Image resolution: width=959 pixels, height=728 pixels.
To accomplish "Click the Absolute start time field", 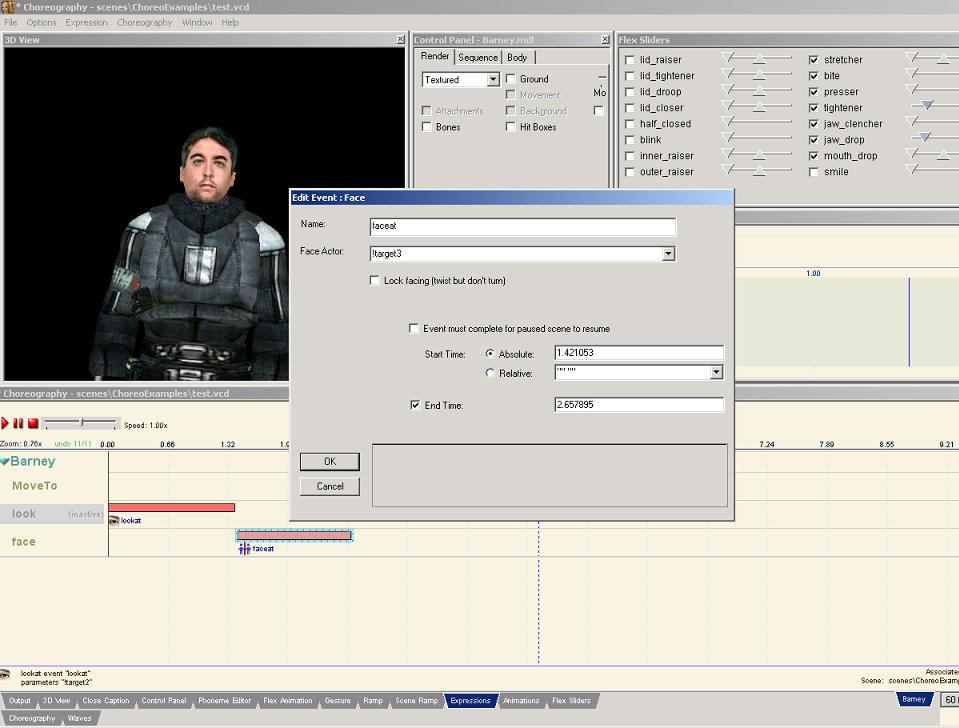I will coord(639,352).
